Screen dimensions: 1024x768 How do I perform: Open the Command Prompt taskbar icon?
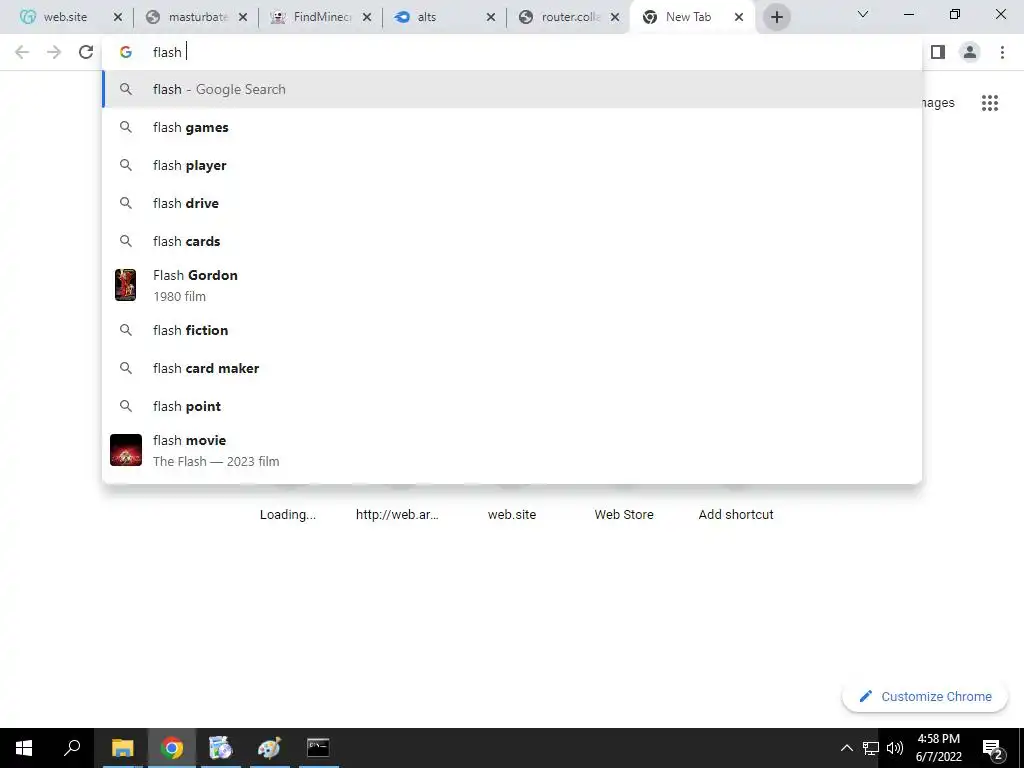[x=318, y=748]
